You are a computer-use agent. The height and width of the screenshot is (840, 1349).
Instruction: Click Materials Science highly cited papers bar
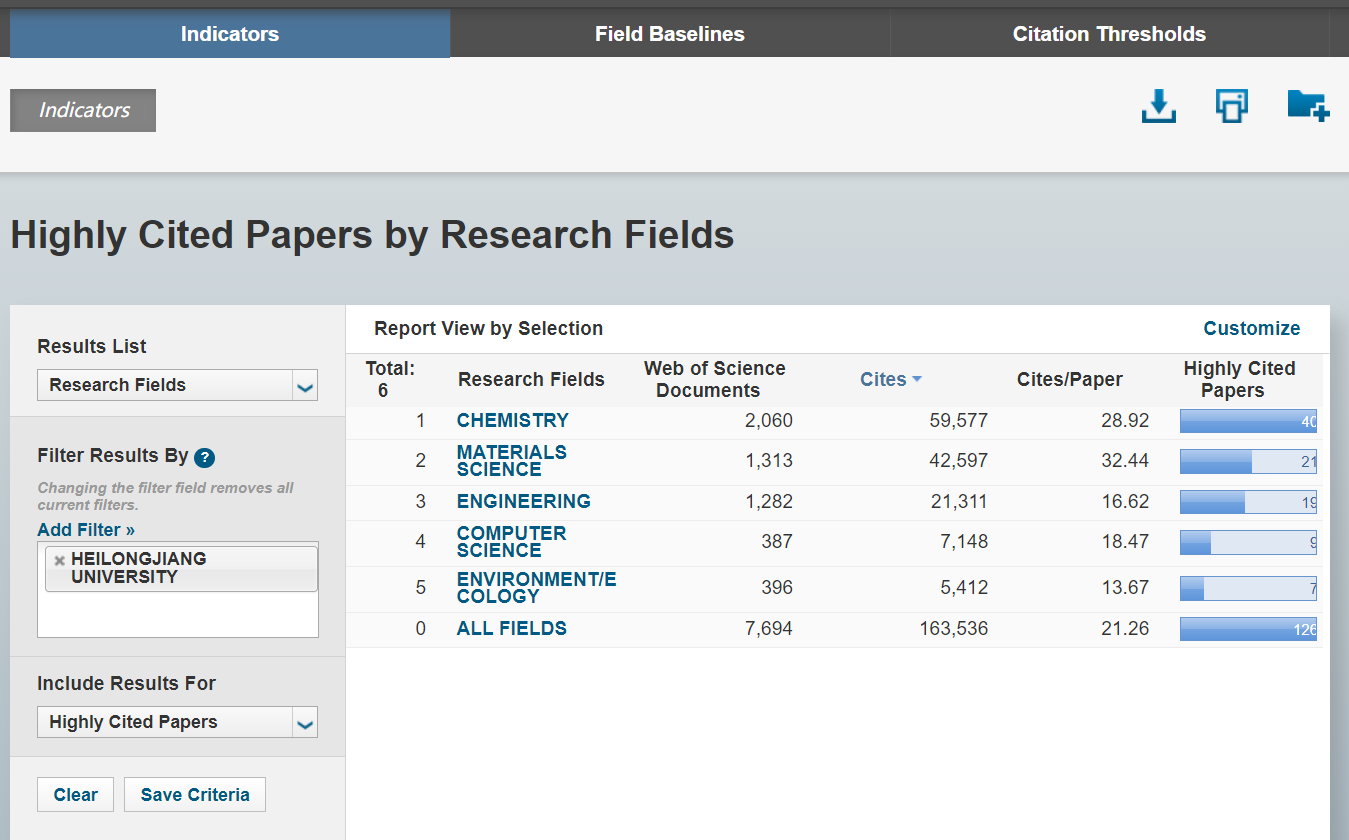tap(1248, 461)
